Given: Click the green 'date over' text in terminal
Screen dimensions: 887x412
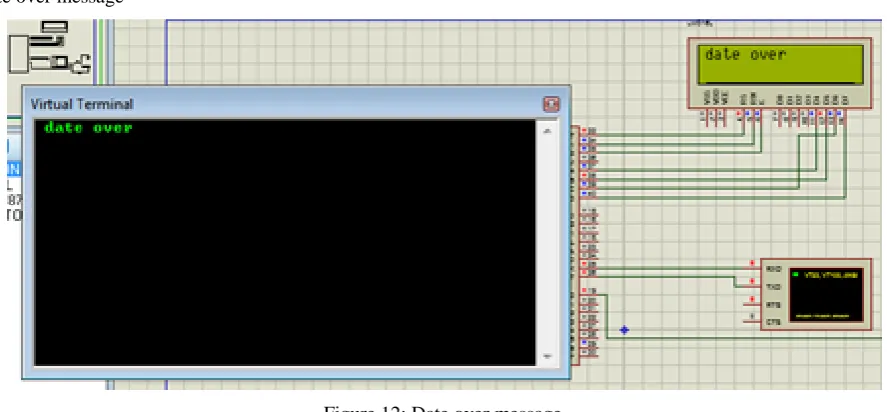Looking at the screenshot, I should (x=88, y=128).
